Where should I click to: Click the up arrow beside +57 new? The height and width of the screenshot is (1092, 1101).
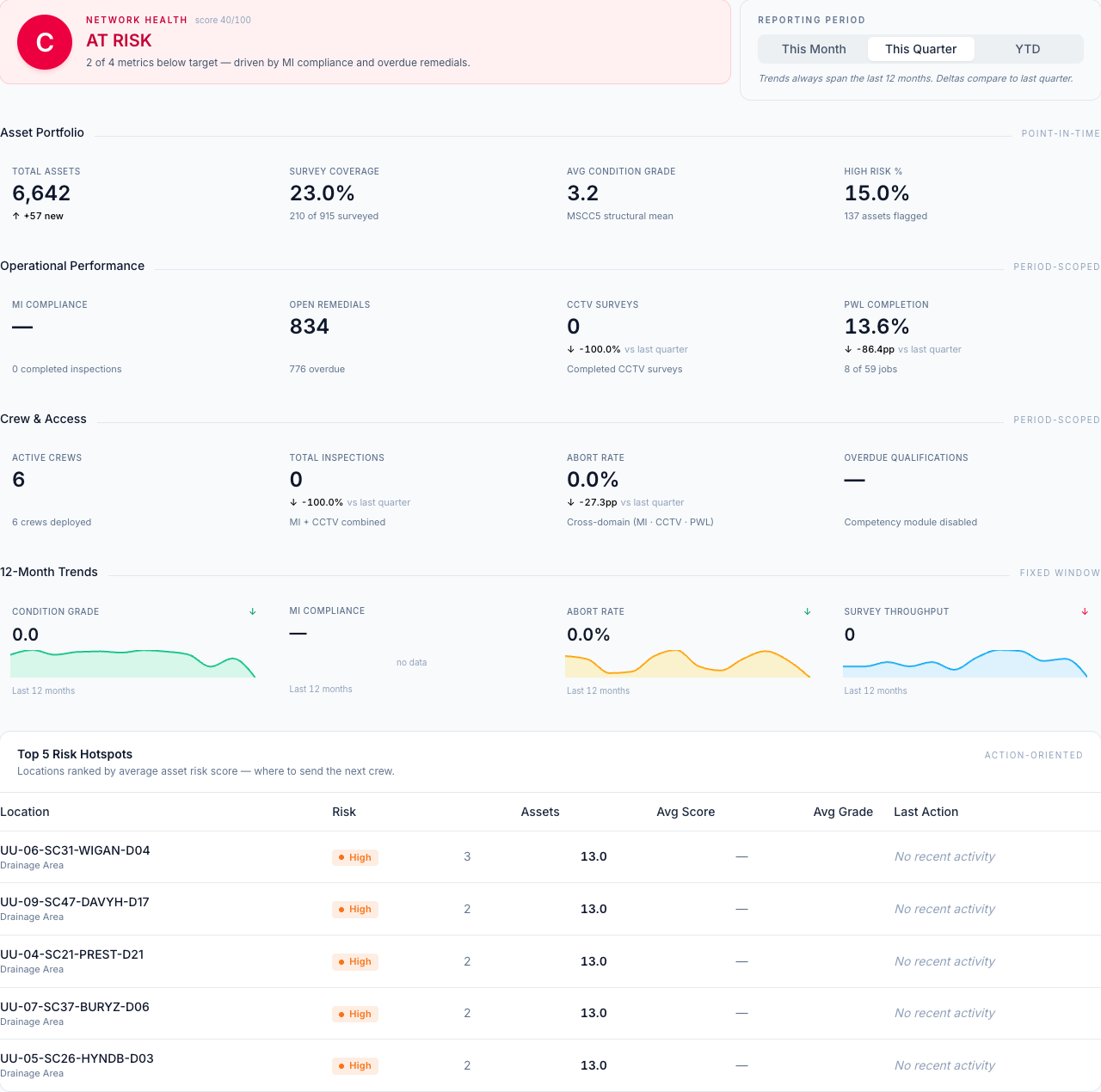pyautogui.click(x=16, y=216)
